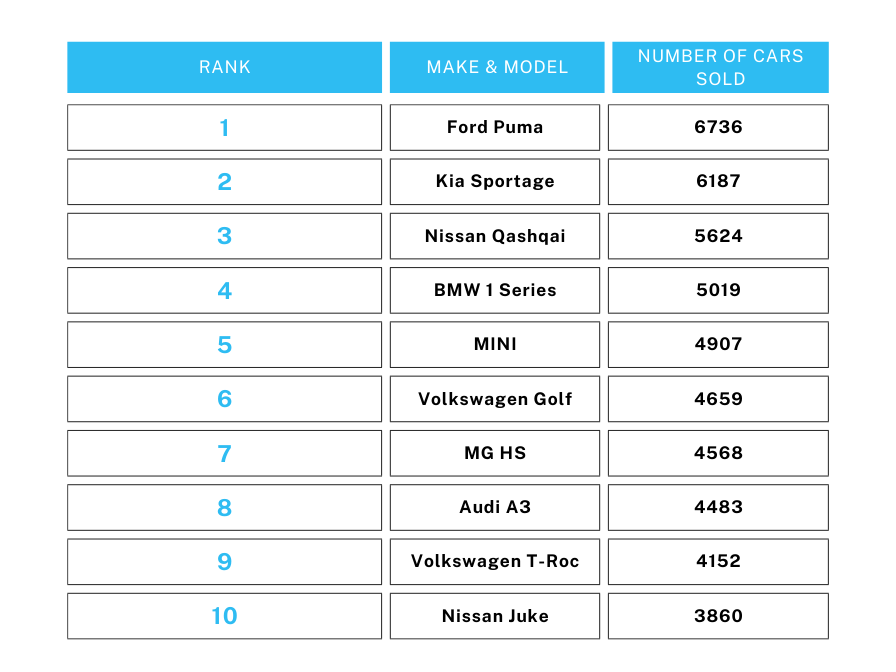
Task: Click the Volkswagen Golf cell
Action: (x=495, y=399)
